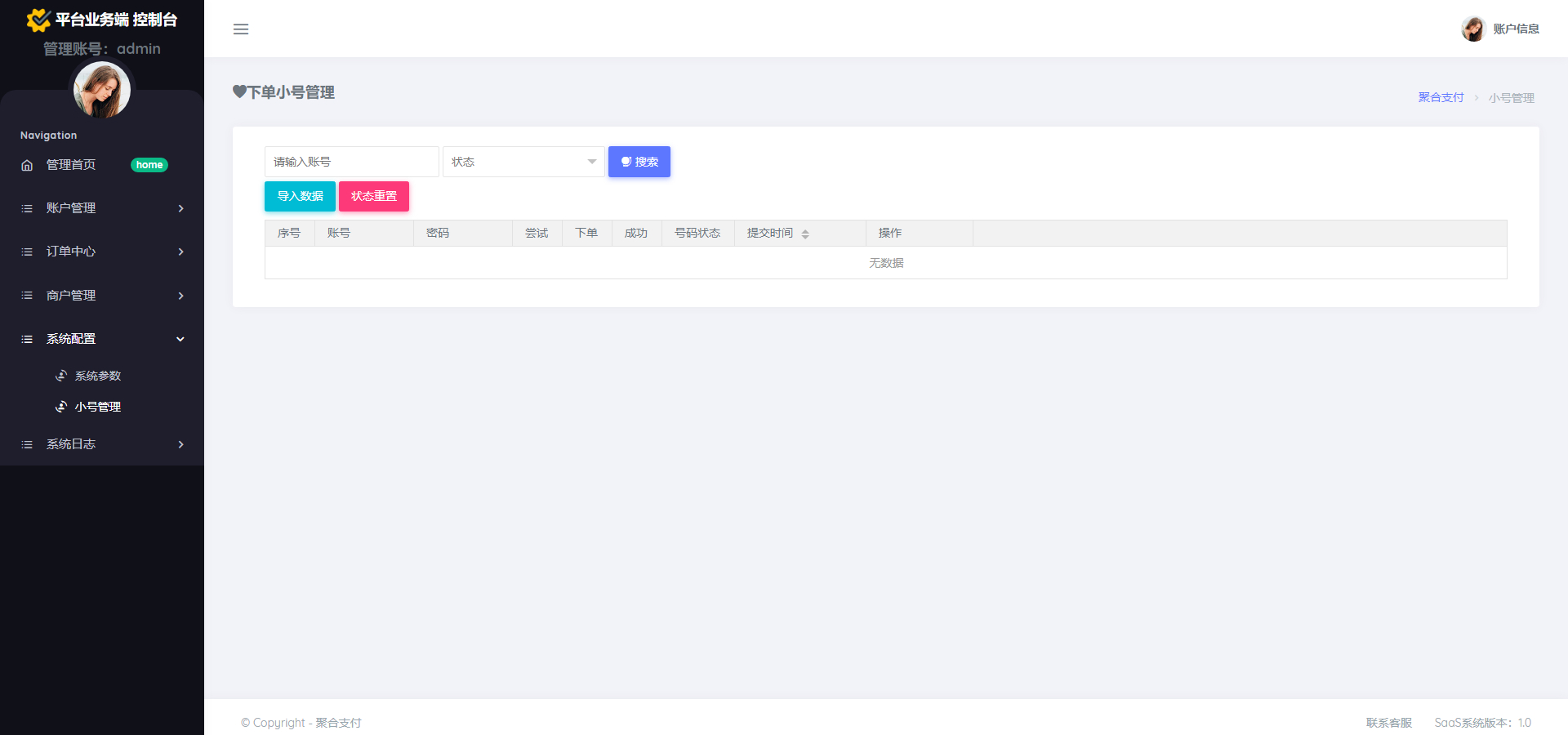Click the platform logo icon in sidebar header
Image resolution: width=1568 pixels, height=735 pixels.
(38, 20)
